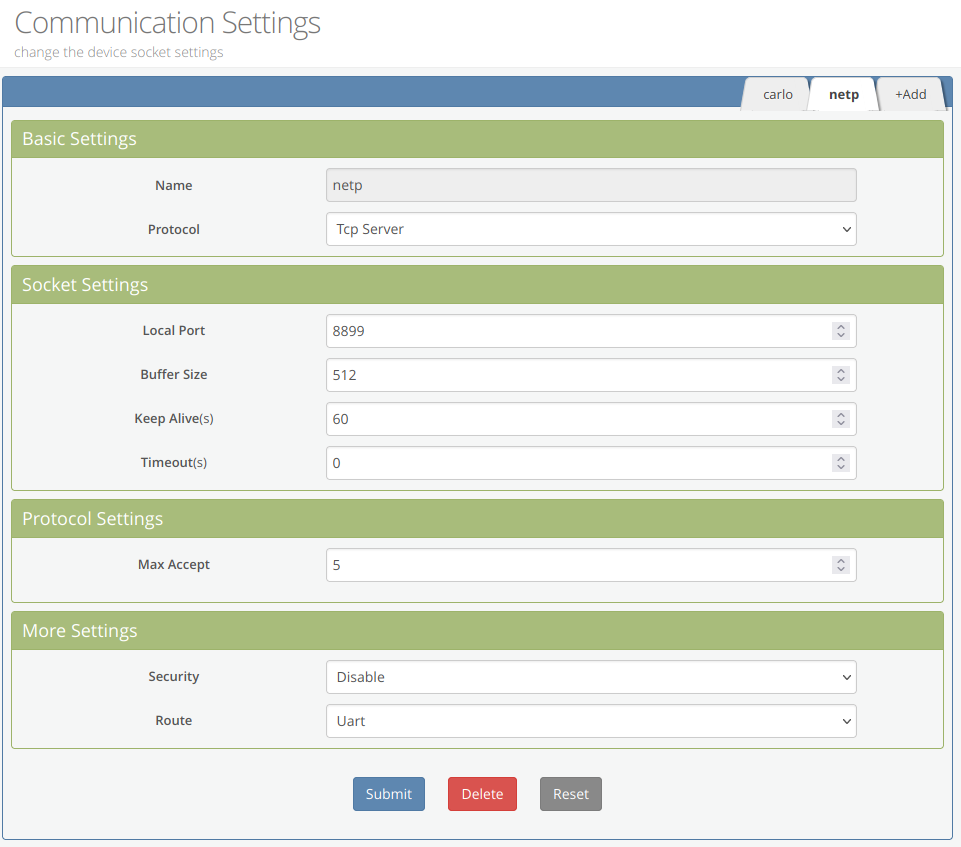This screenshot has width=961, height=847.
Task: Hit the gray Reset button
Action: point(571,794)
